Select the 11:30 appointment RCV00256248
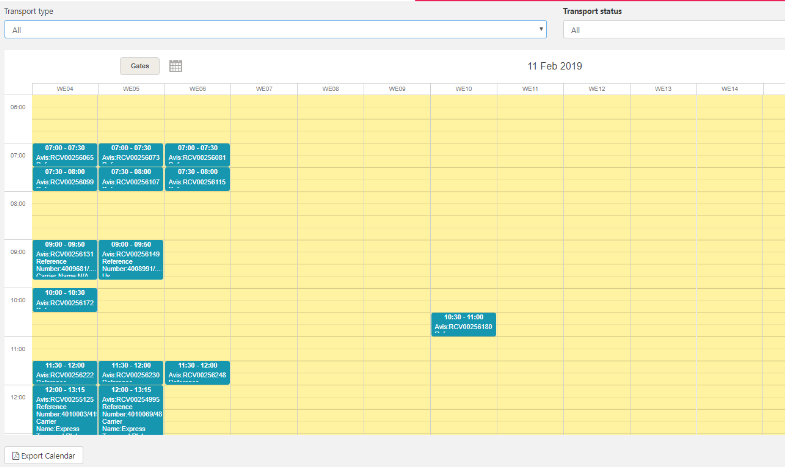 click(x=197, y=372)
